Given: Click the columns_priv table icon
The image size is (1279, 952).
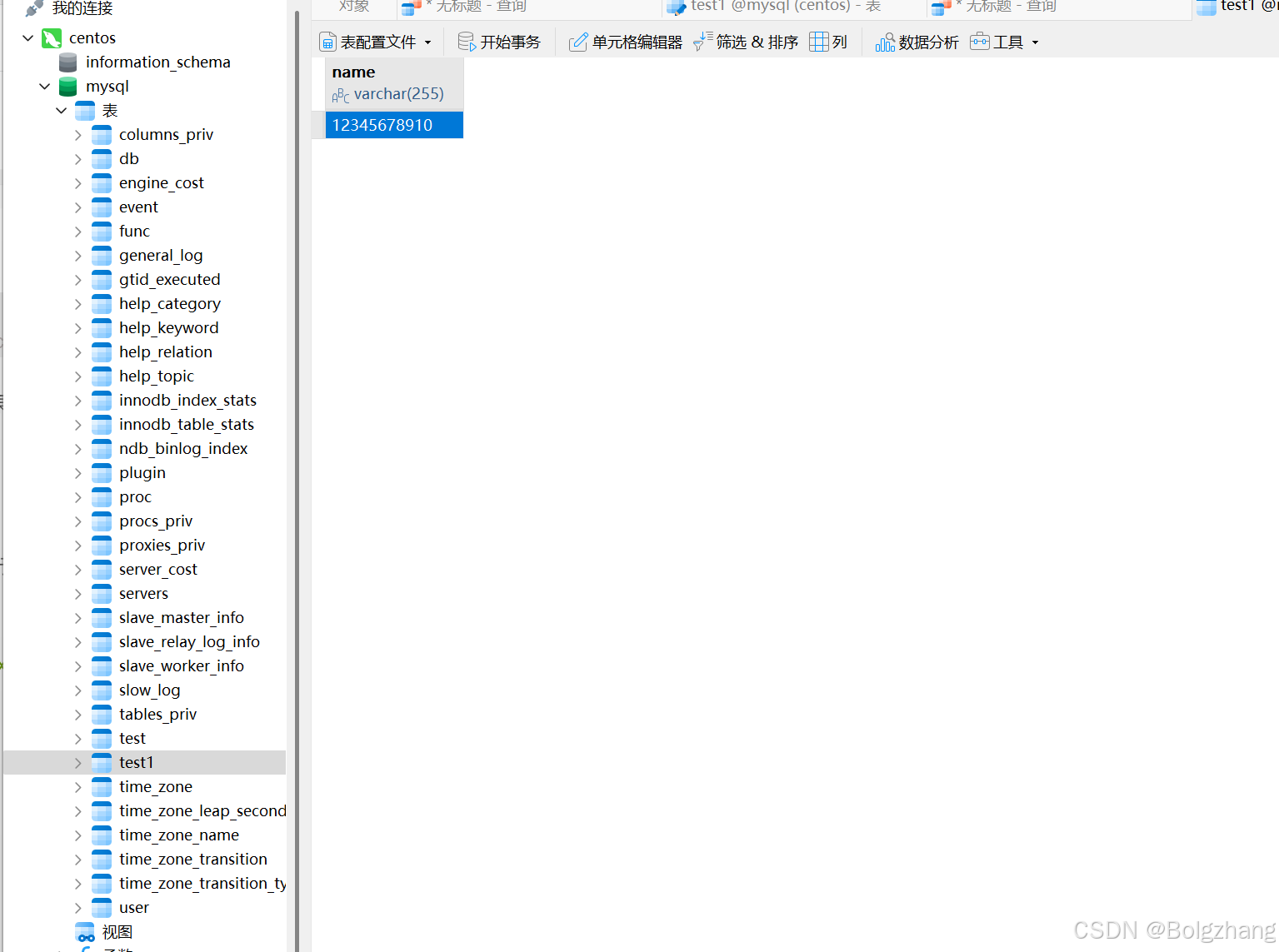Looking at the screenshot, I should pos(102,135).
